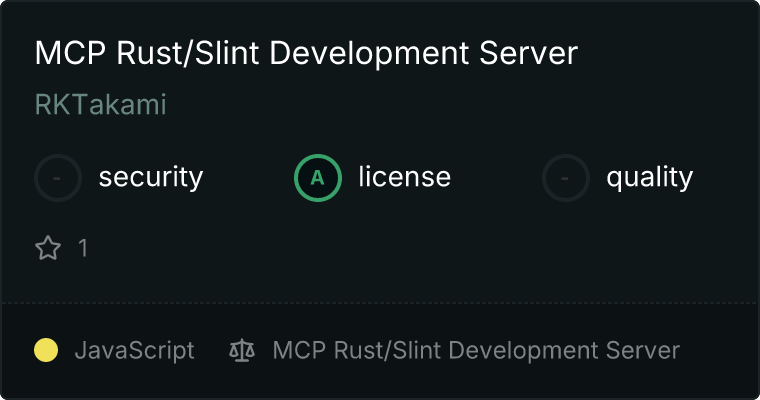
Task: Open the RKTakami author profile link
Action: (x=101, y=104)
